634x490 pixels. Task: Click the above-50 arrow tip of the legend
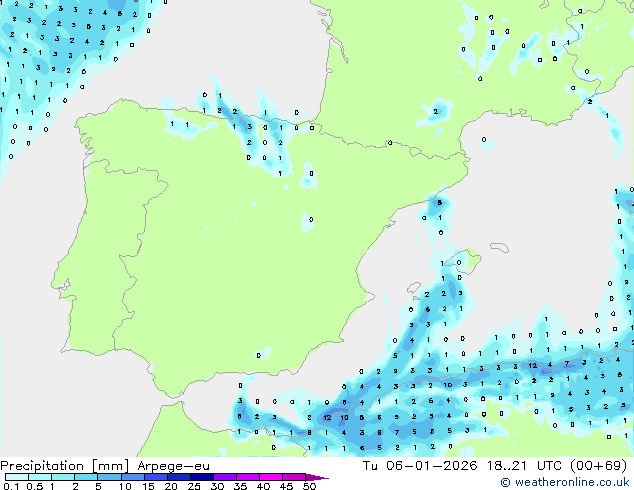(317, 477)
